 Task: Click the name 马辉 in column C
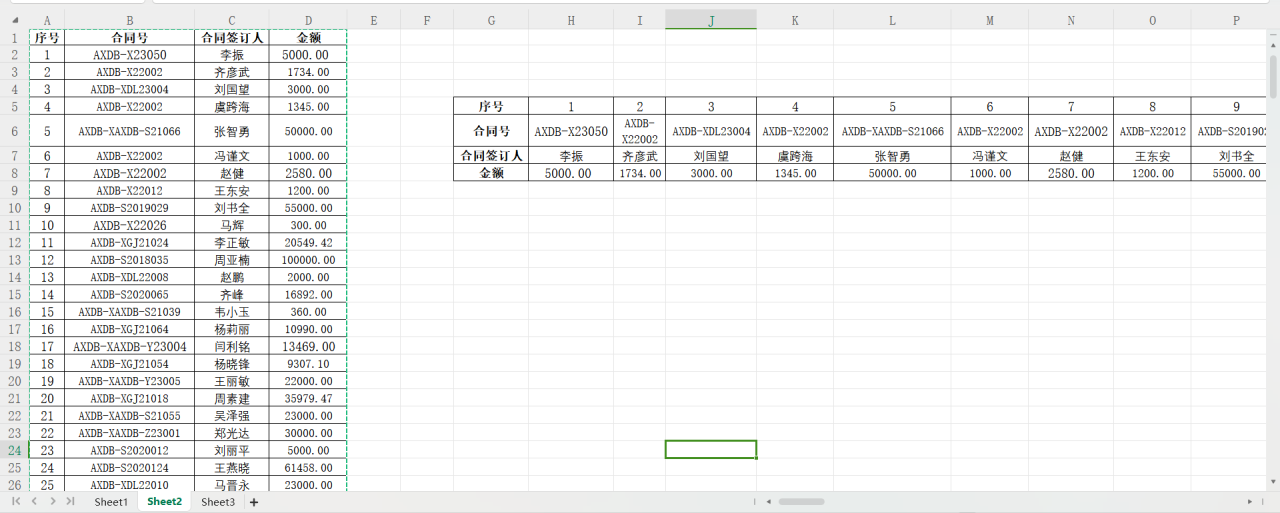(x=232, y=226)
